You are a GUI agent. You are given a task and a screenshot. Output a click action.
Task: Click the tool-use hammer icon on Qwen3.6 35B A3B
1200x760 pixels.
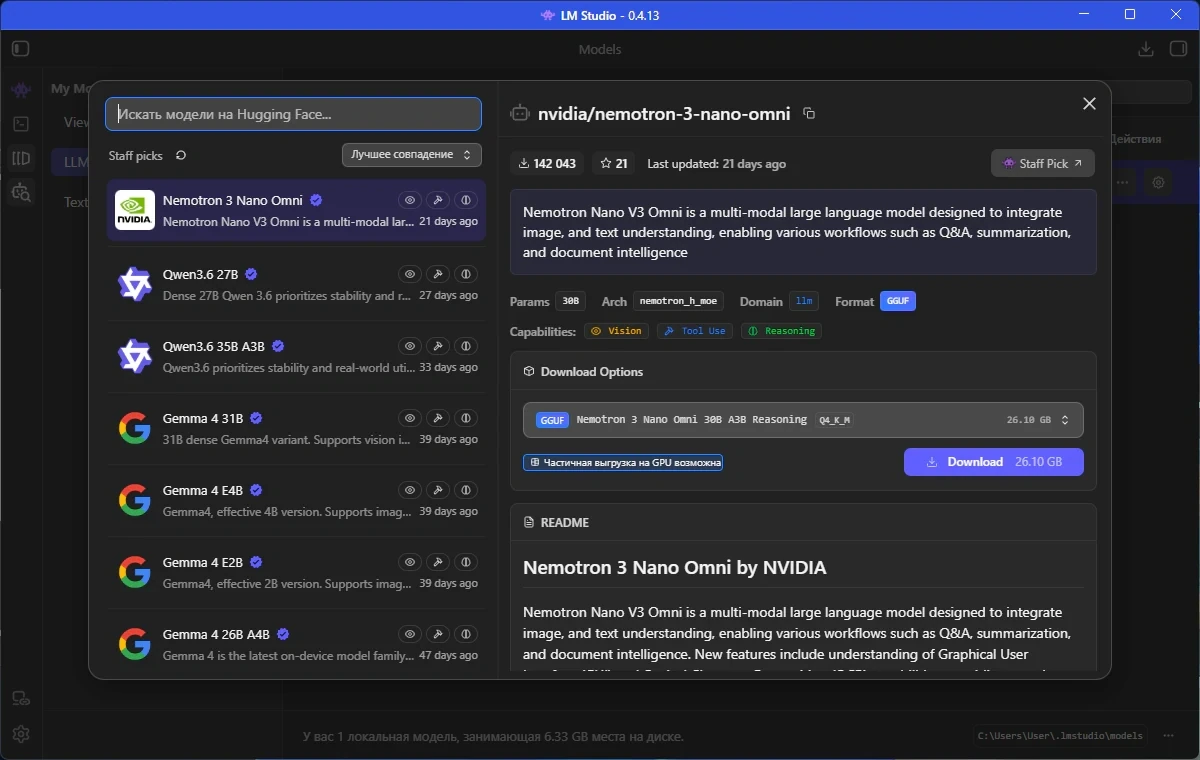[x=437, y=346]
